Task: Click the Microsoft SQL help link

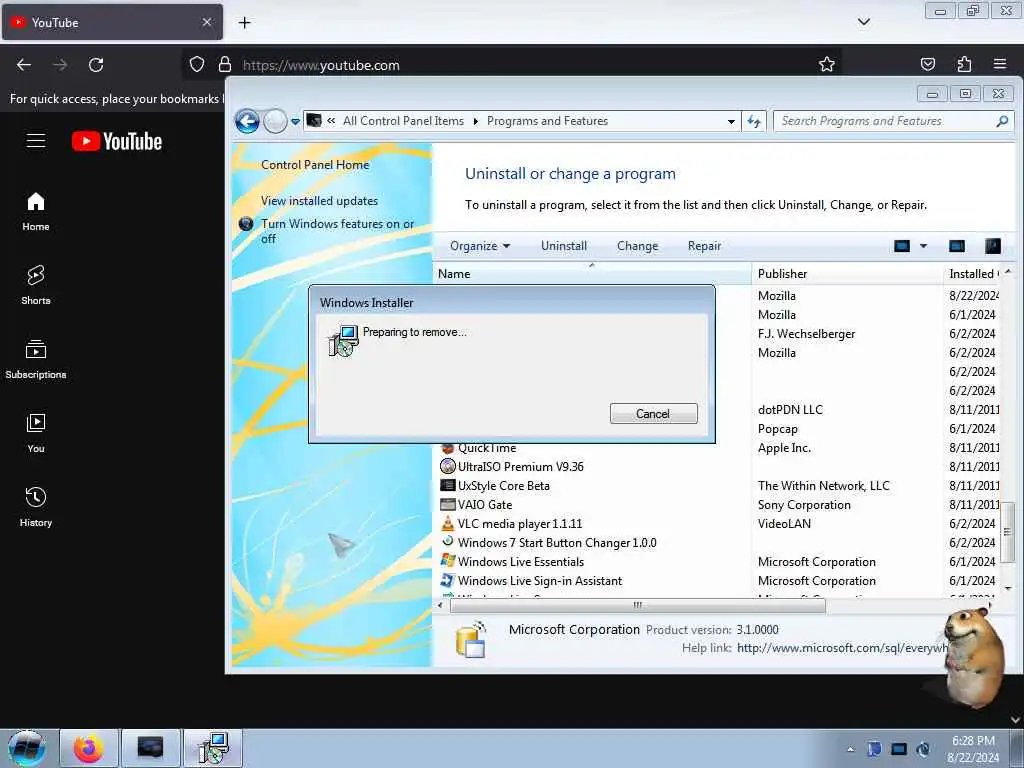Action: (842, 648)
